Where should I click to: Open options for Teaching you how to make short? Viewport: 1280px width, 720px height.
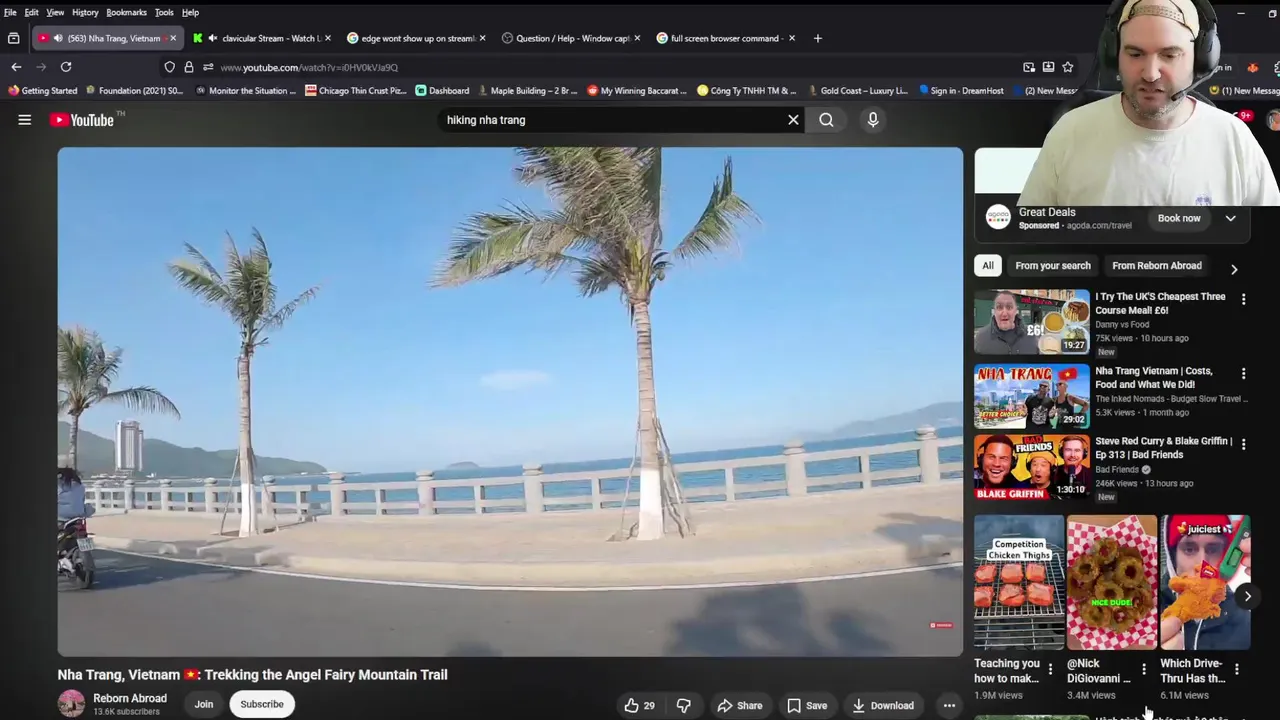pos(1050,669)
